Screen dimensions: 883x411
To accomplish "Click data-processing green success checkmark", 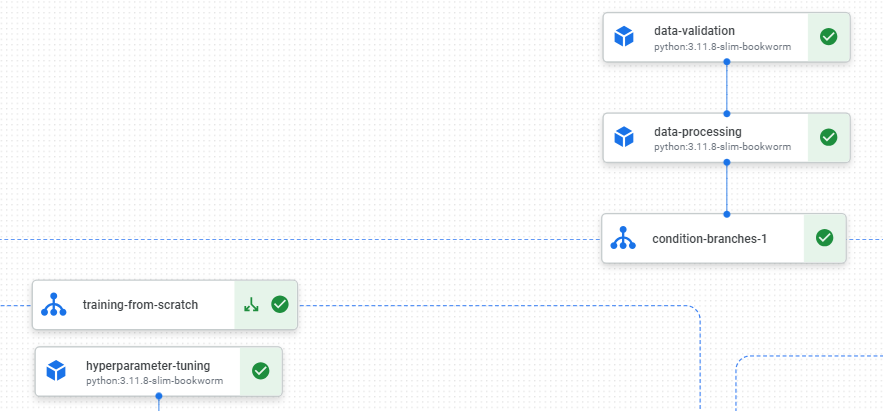I will (x=828, y=137).
